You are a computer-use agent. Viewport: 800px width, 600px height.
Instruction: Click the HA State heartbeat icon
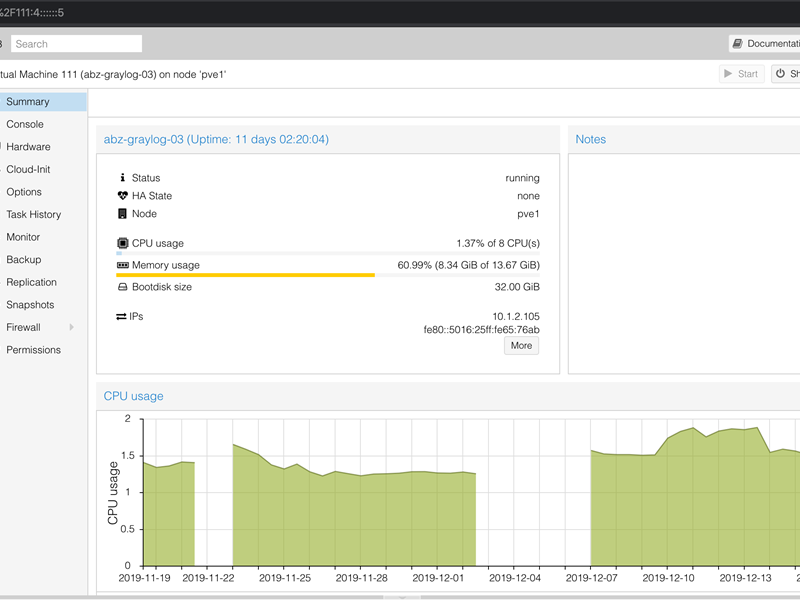click(x=122, y=196)
